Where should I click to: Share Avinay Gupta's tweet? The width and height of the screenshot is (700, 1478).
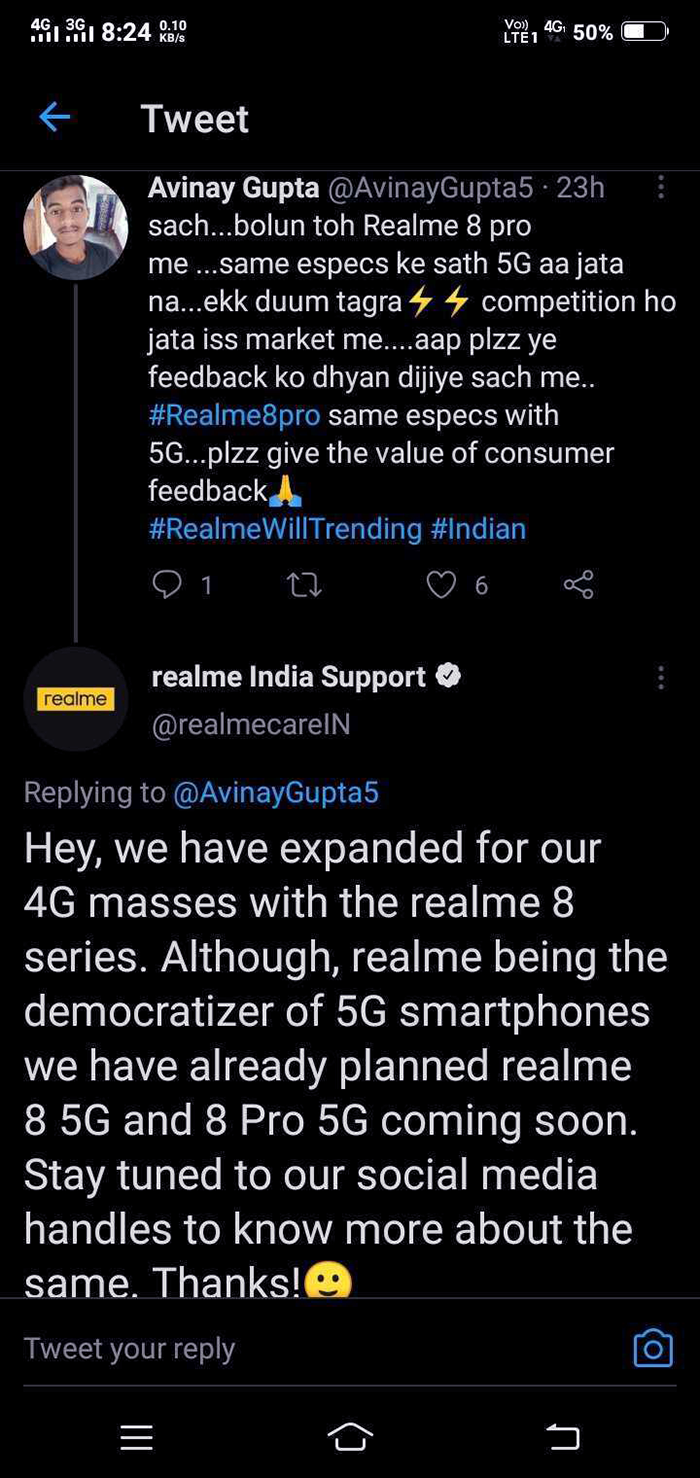pyautogui.click(x=578, y=584)
